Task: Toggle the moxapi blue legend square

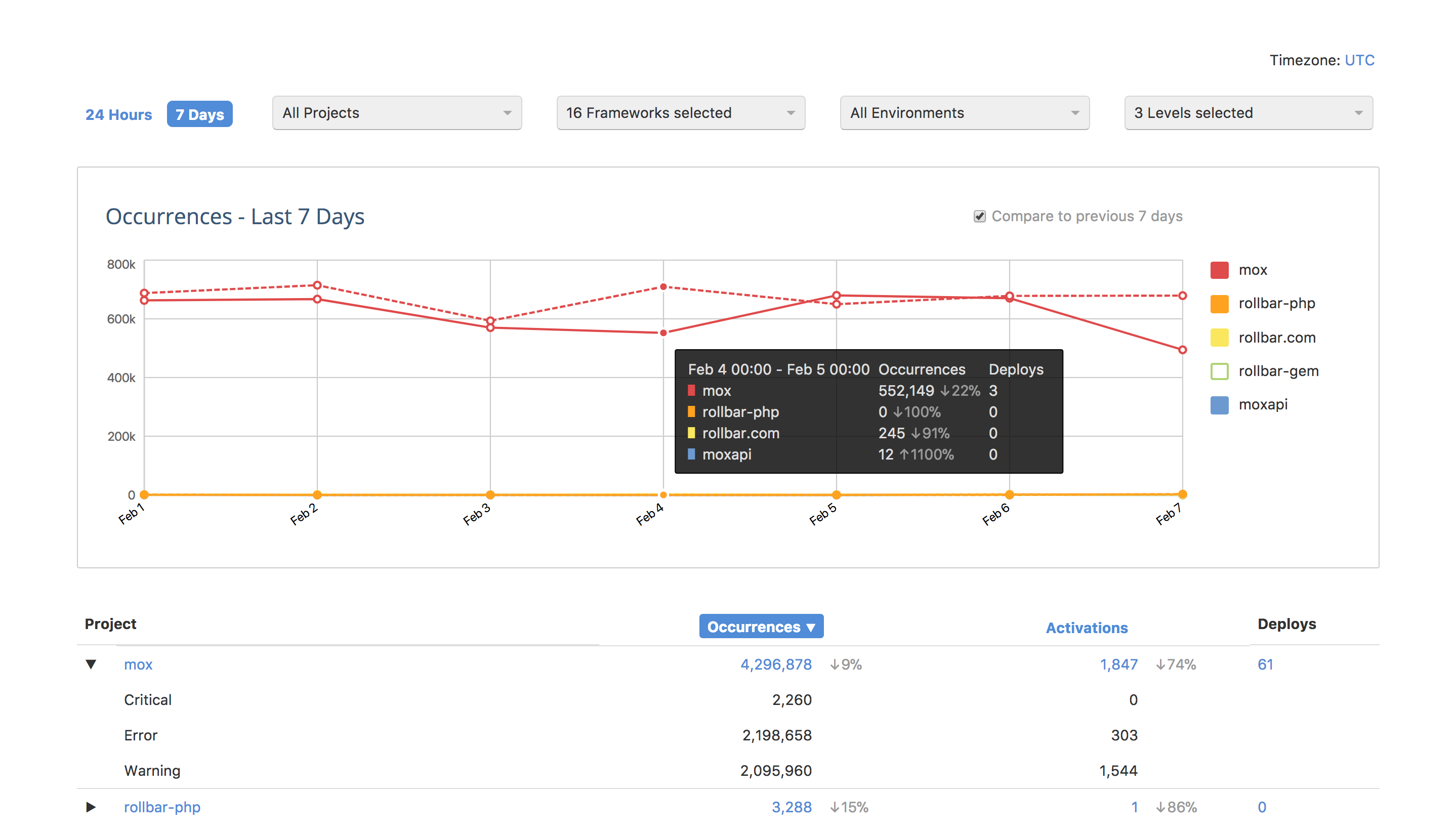Action: [1219, 405]
